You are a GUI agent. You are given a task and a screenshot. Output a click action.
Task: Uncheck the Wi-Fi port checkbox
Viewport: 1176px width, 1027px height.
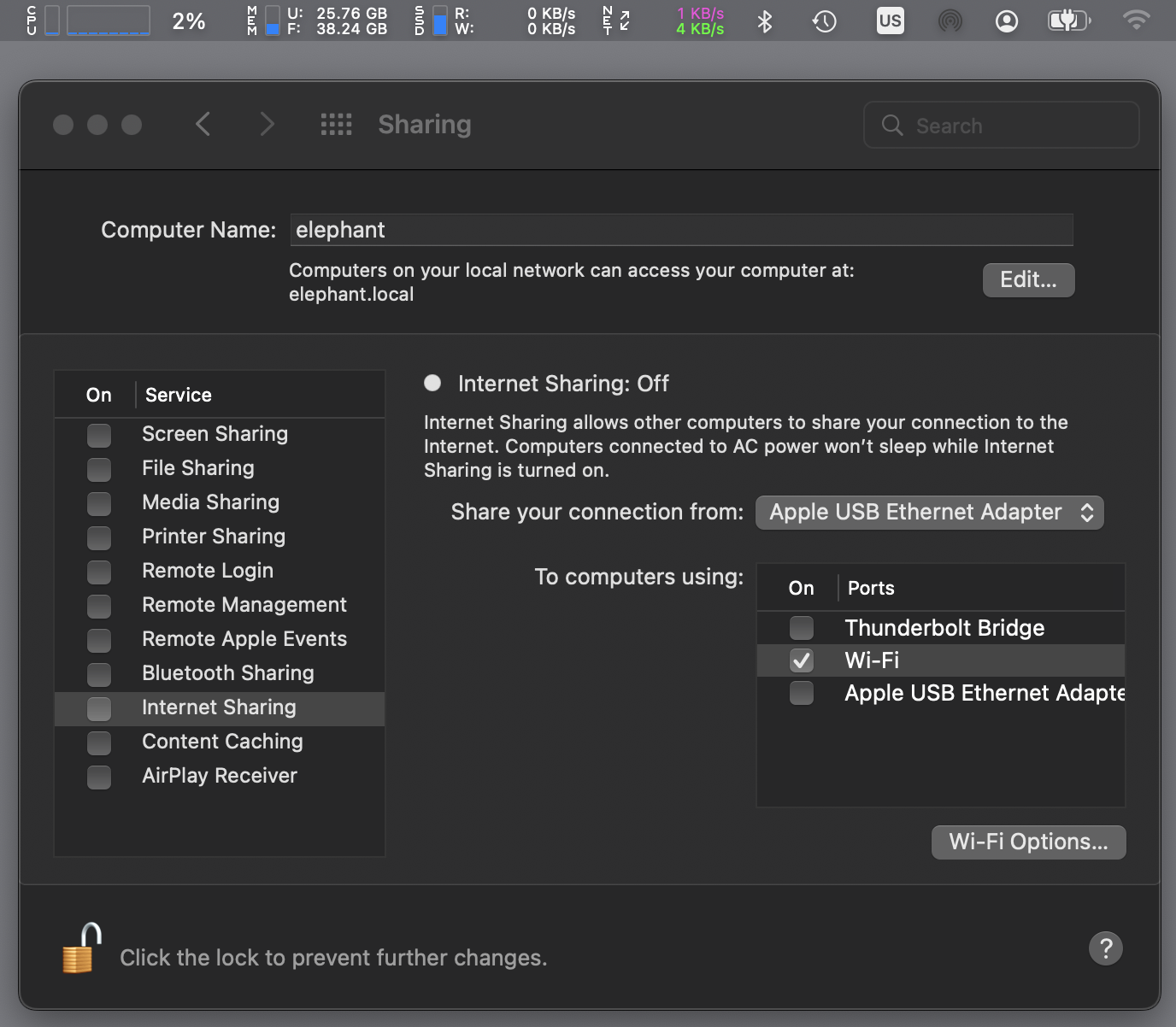(x=802, y=660)
